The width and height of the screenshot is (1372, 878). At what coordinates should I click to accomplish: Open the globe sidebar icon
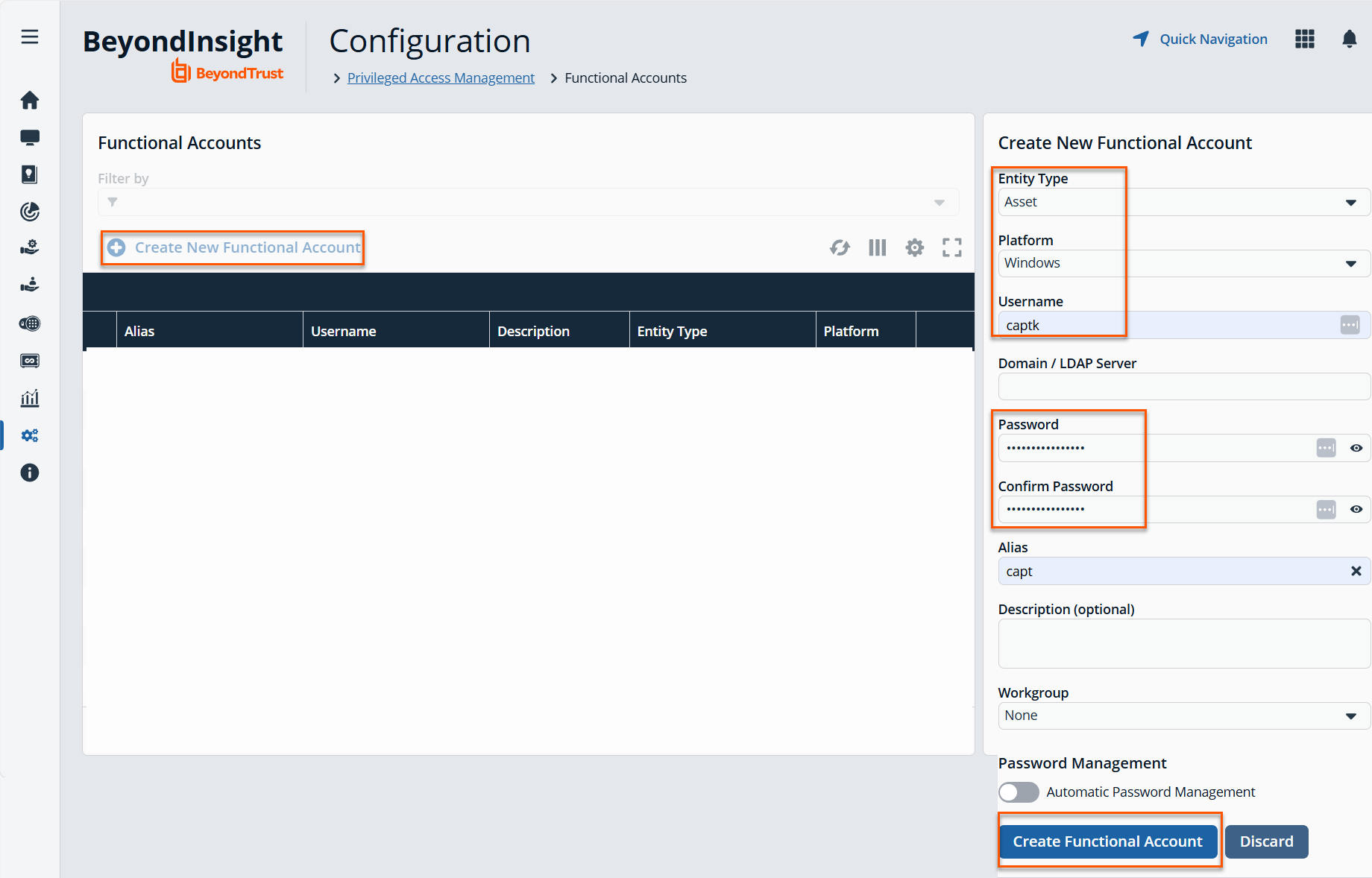click(x=30, y=323)
